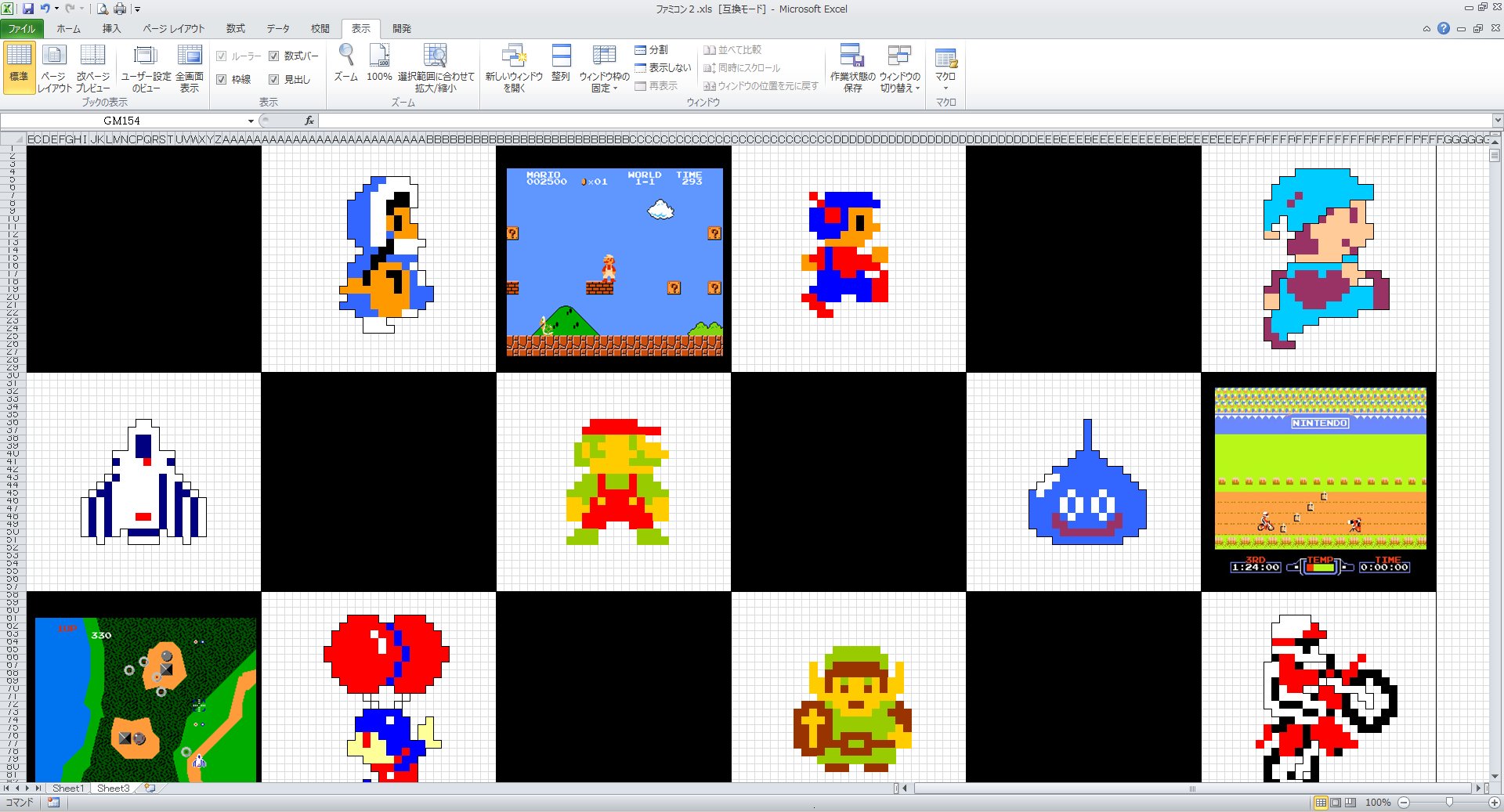Open the ファイル tab

pyautogui.click(x=22, y=29)
